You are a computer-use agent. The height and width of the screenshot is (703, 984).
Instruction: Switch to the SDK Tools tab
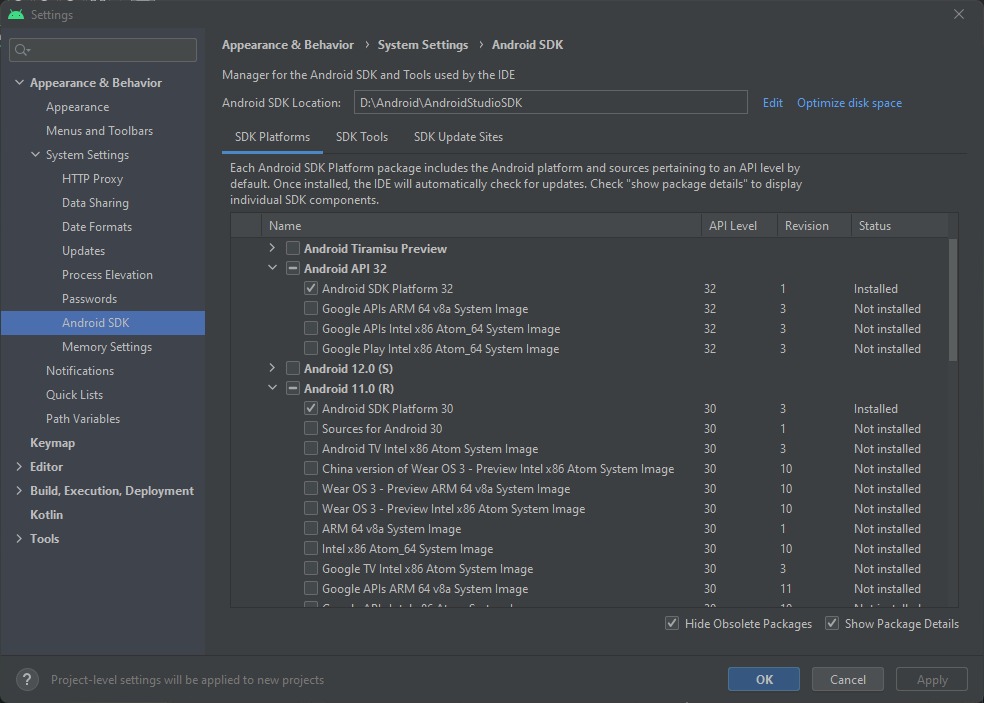[361, 137]
